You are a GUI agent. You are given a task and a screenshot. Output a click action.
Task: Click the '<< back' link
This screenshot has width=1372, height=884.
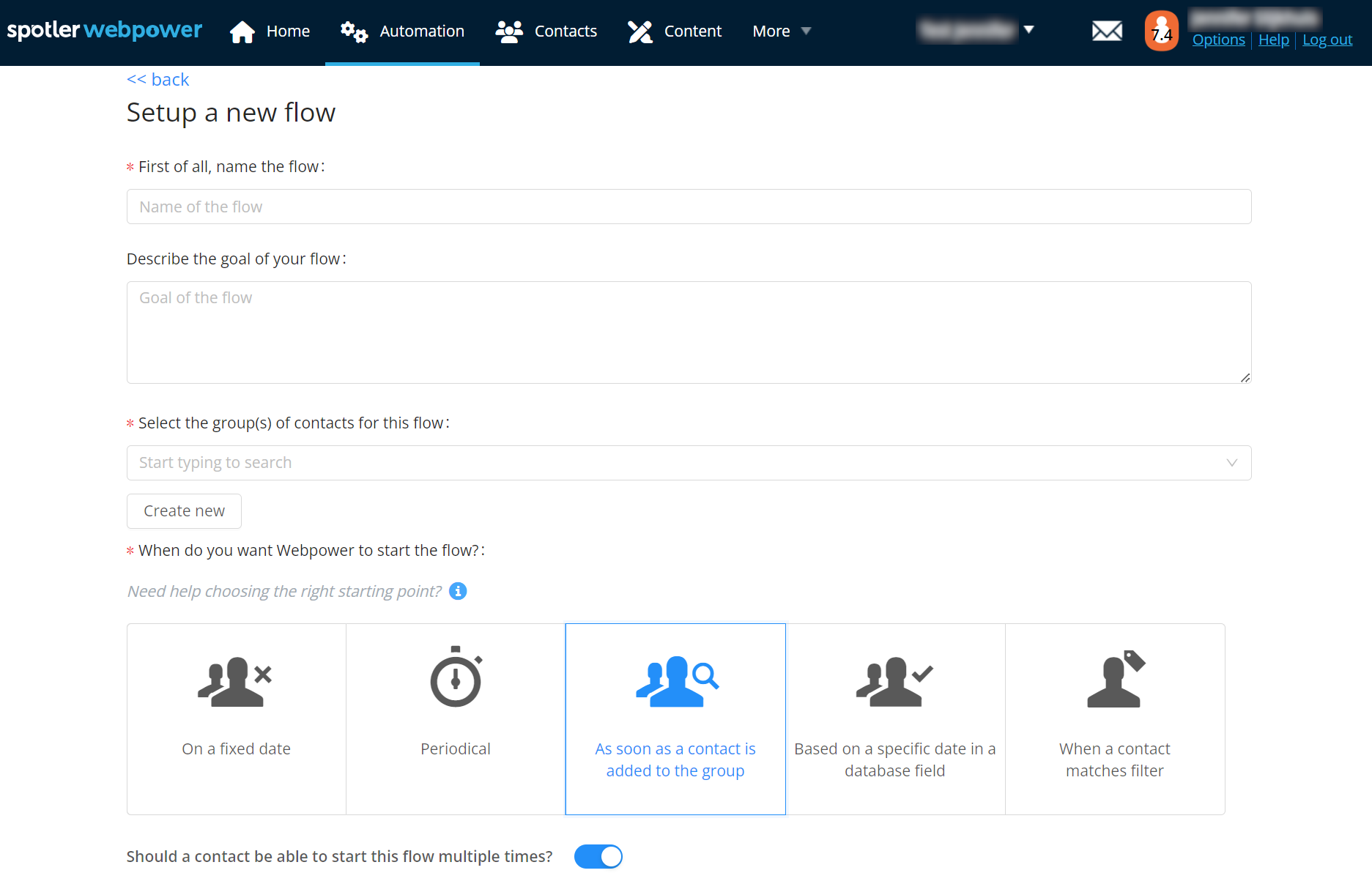(x=157, y=80)
